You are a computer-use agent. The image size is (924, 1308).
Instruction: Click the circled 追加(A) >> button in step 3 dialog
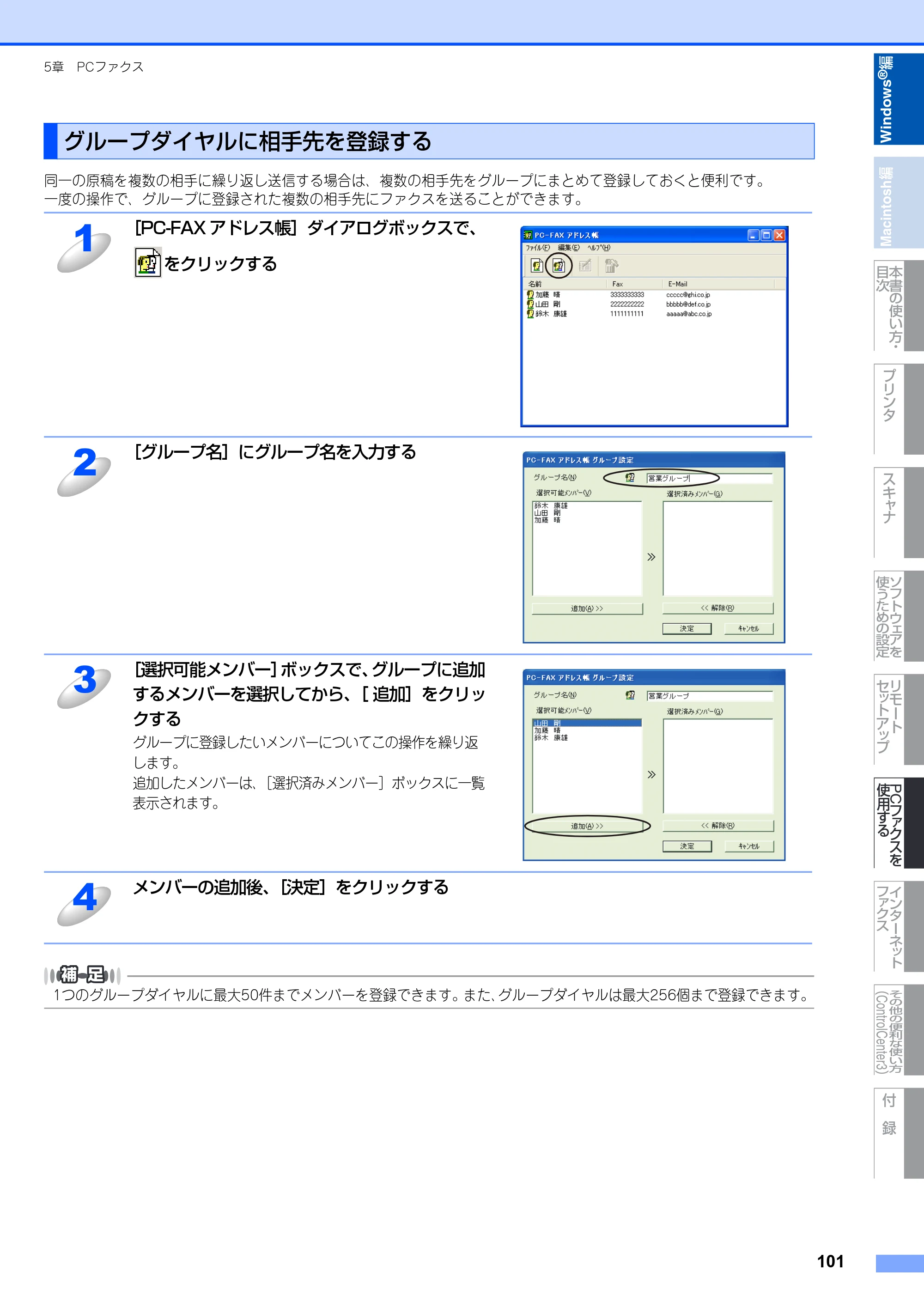point(587,826)
